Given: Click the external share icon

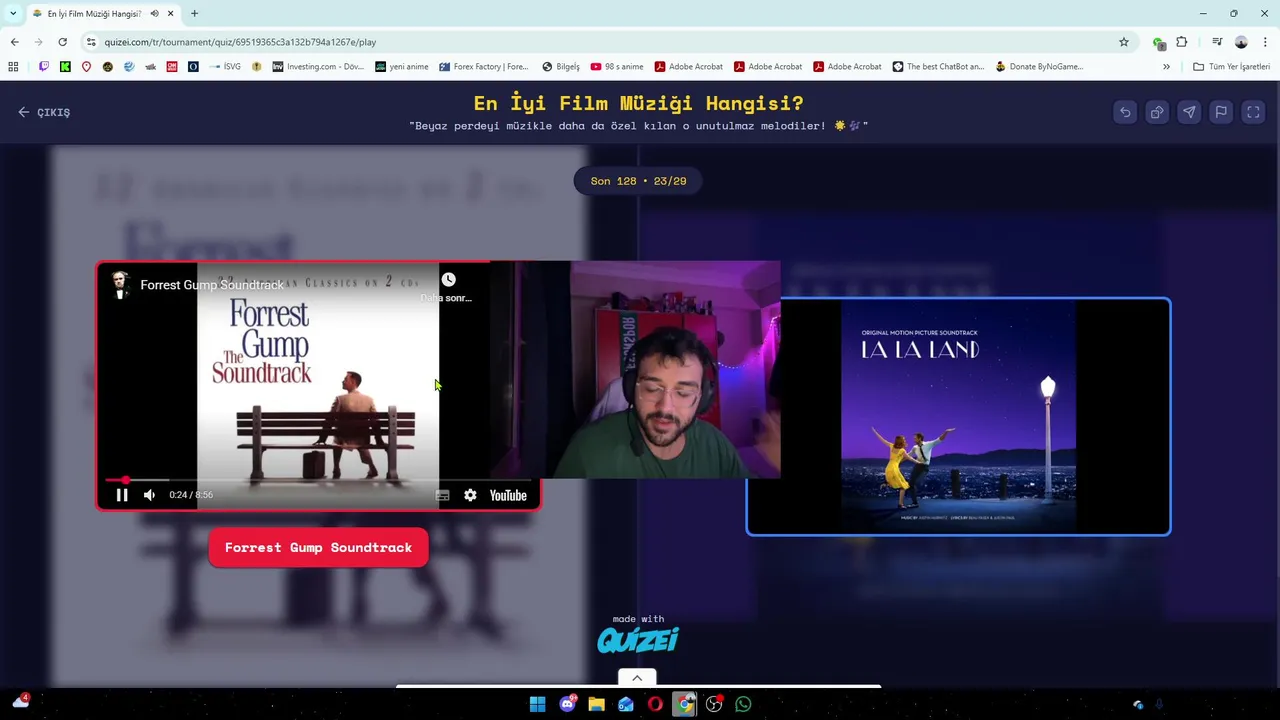Looking at the screenshot, I should point(1157,112).
